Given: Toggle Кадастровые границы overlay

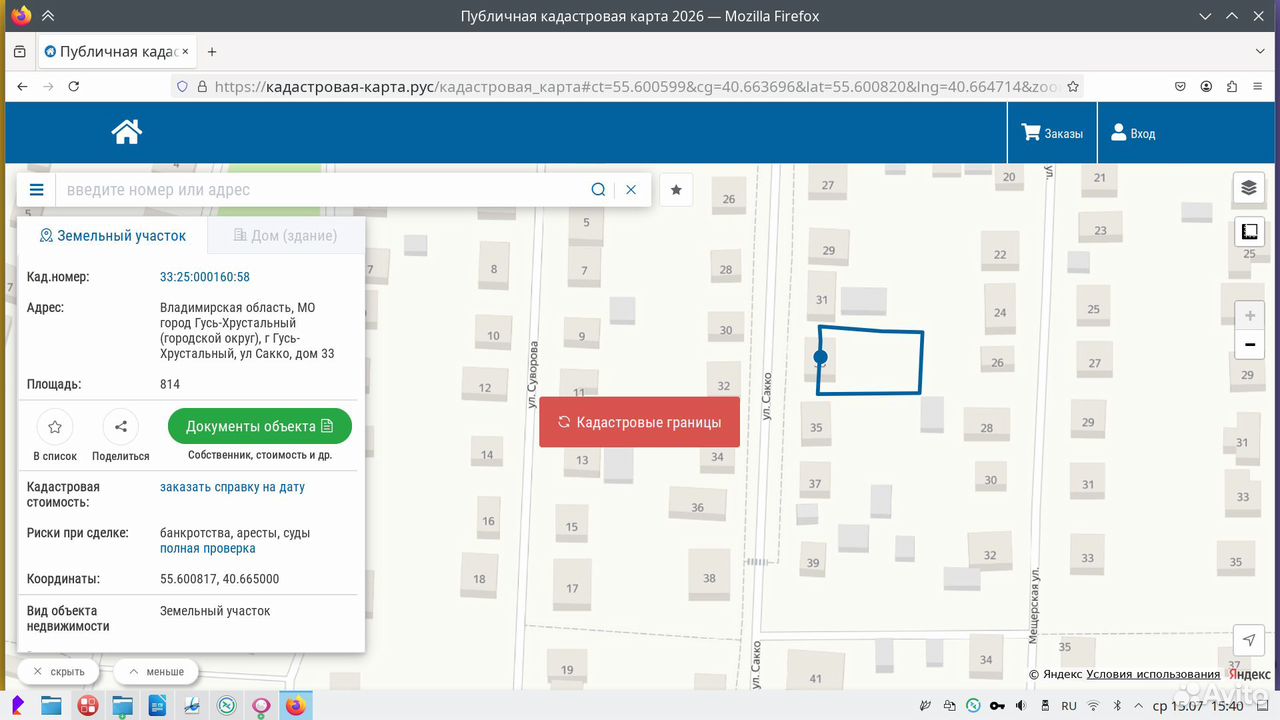Looking at the screenshot, I should point(639,422).
